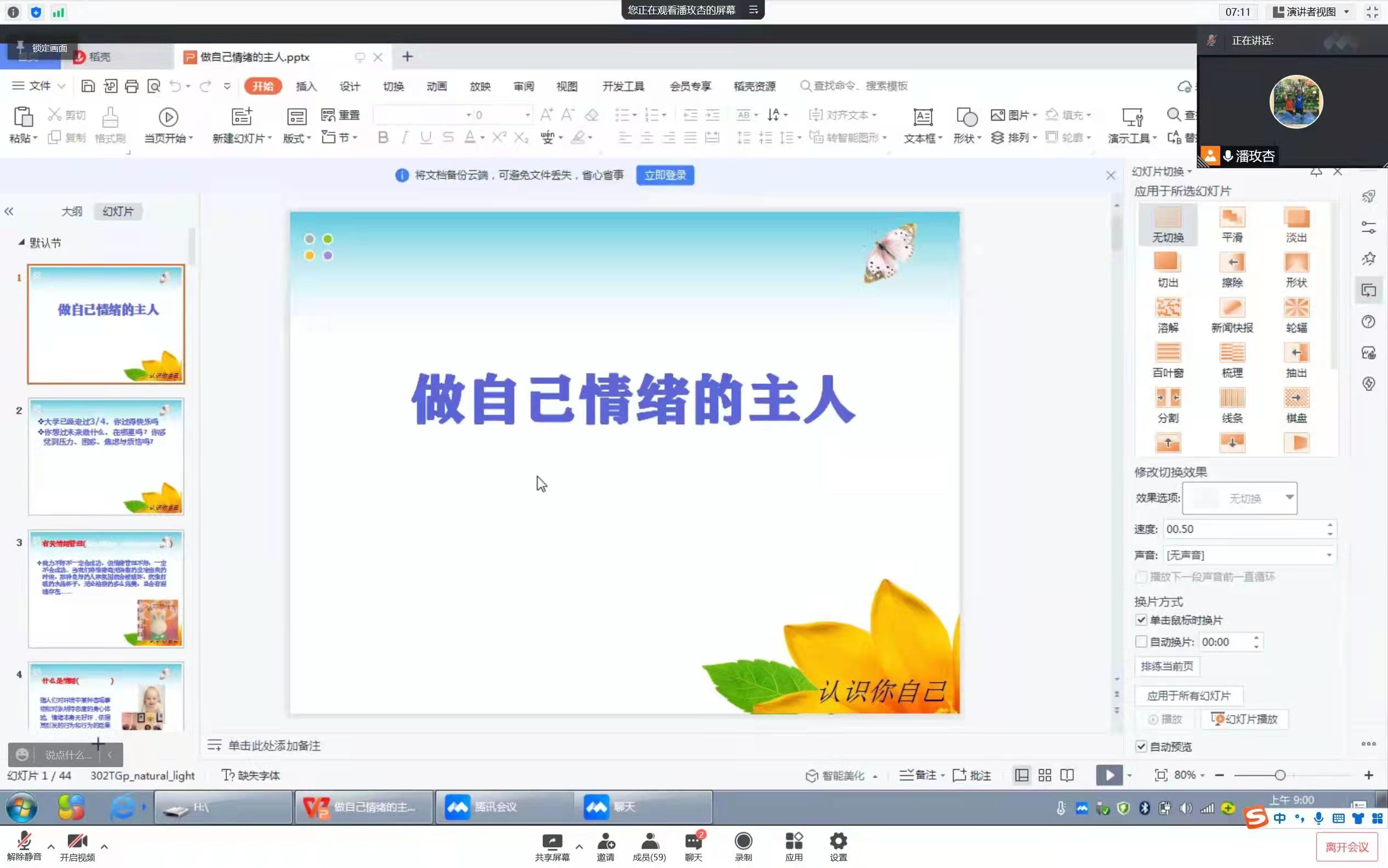Collapse the default section (默认节) in slide panel
The image size is (1388, 868).
click(x=21, y=242)
